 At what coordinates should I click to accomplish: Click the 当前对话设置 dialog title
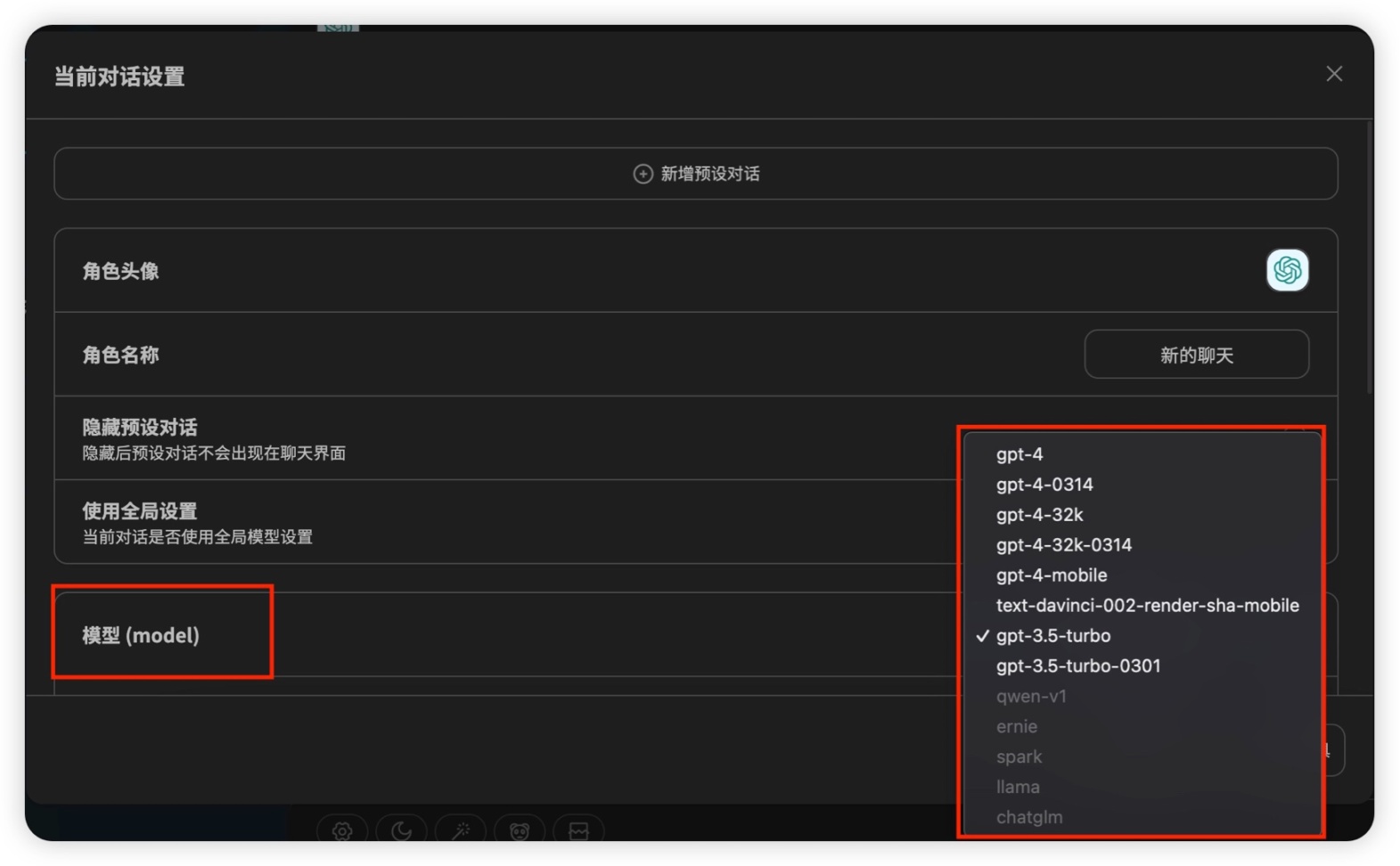119,77
